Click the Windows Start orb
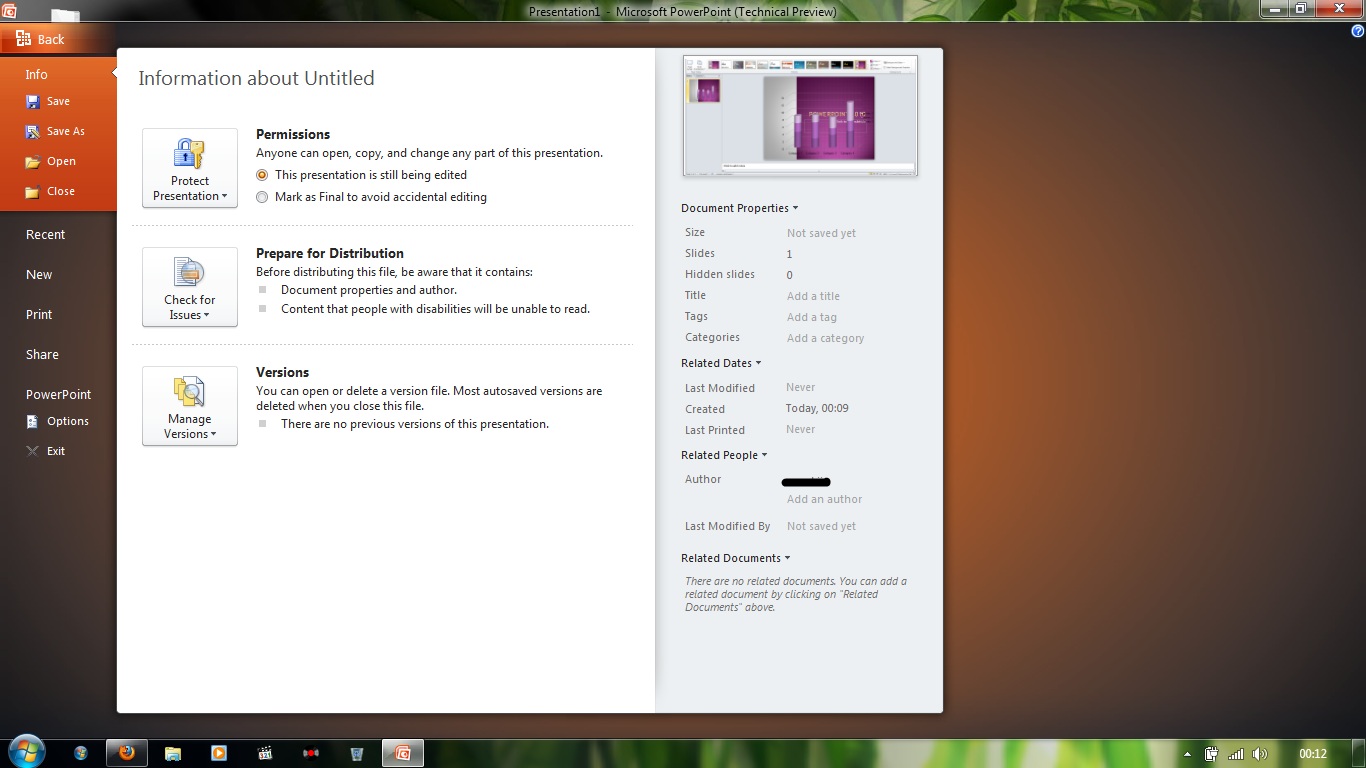 tap(27, 752)
